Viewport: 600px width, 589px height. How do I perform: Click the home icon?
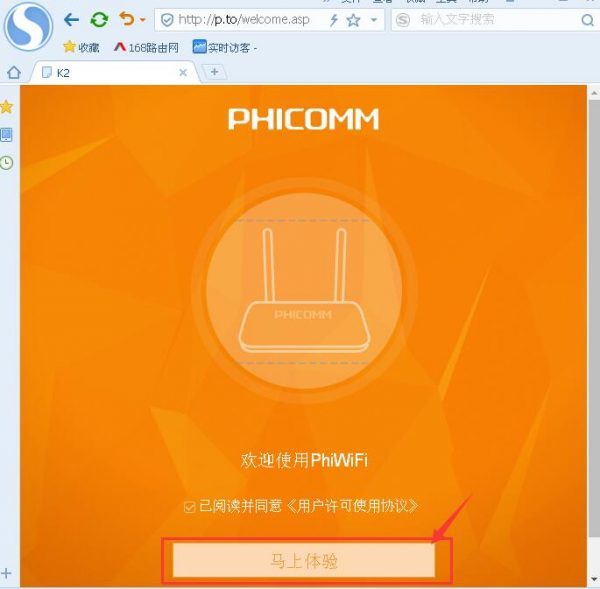tap(14, 72)
